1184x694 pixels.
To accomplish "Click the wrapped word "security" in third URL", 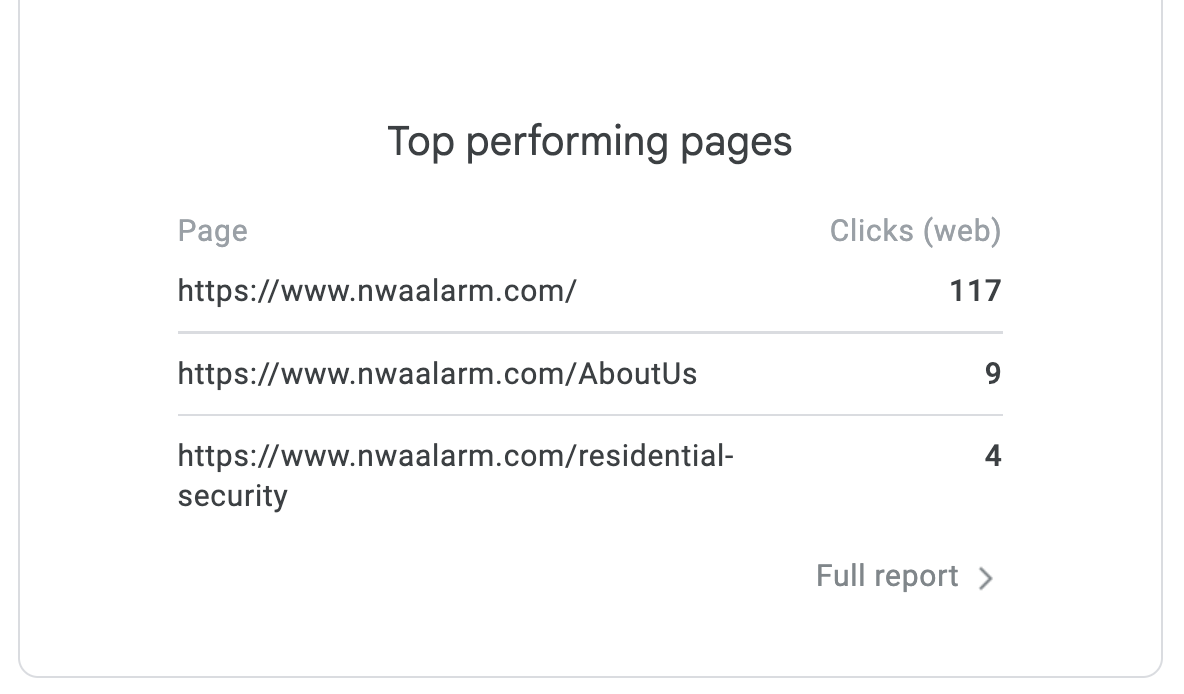I will click(x=232, y=496).
